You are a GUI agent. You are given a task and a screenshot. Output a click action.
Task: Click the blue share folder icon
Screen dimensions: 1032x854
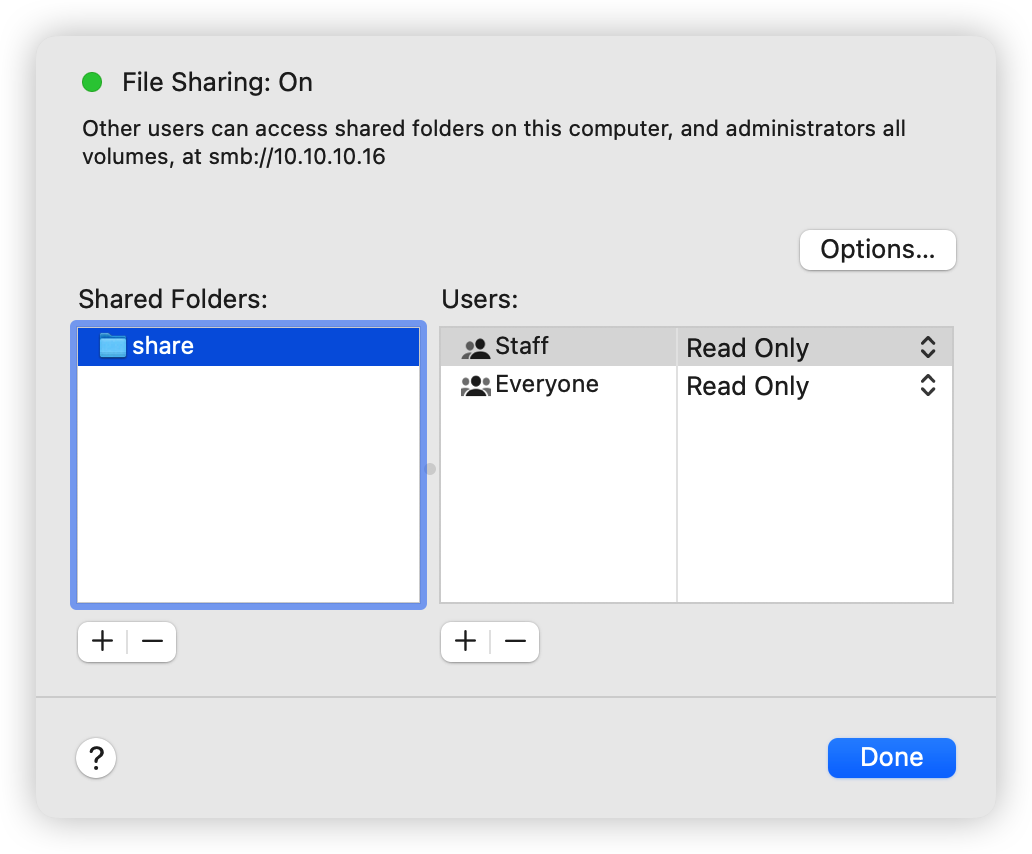point(113,346)
